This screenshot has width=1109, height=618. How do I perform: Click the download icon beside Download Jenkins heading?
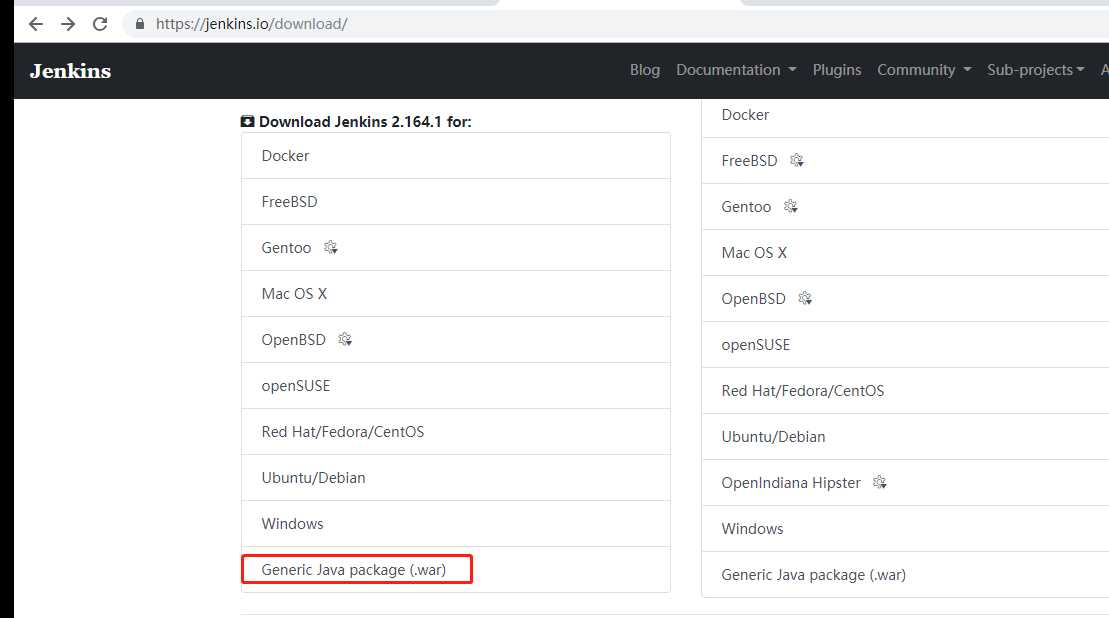247,122
